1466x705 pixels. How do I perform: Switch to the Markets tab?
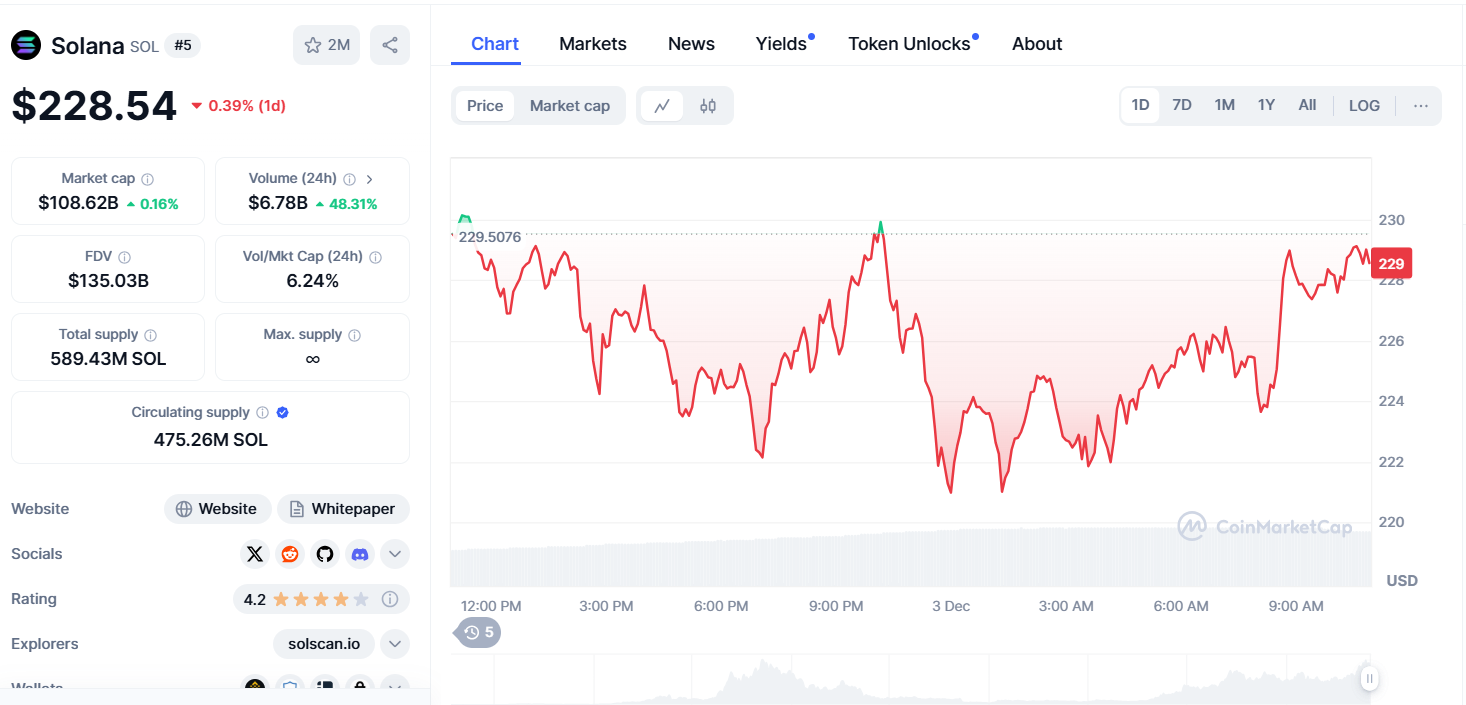point(593,44)
